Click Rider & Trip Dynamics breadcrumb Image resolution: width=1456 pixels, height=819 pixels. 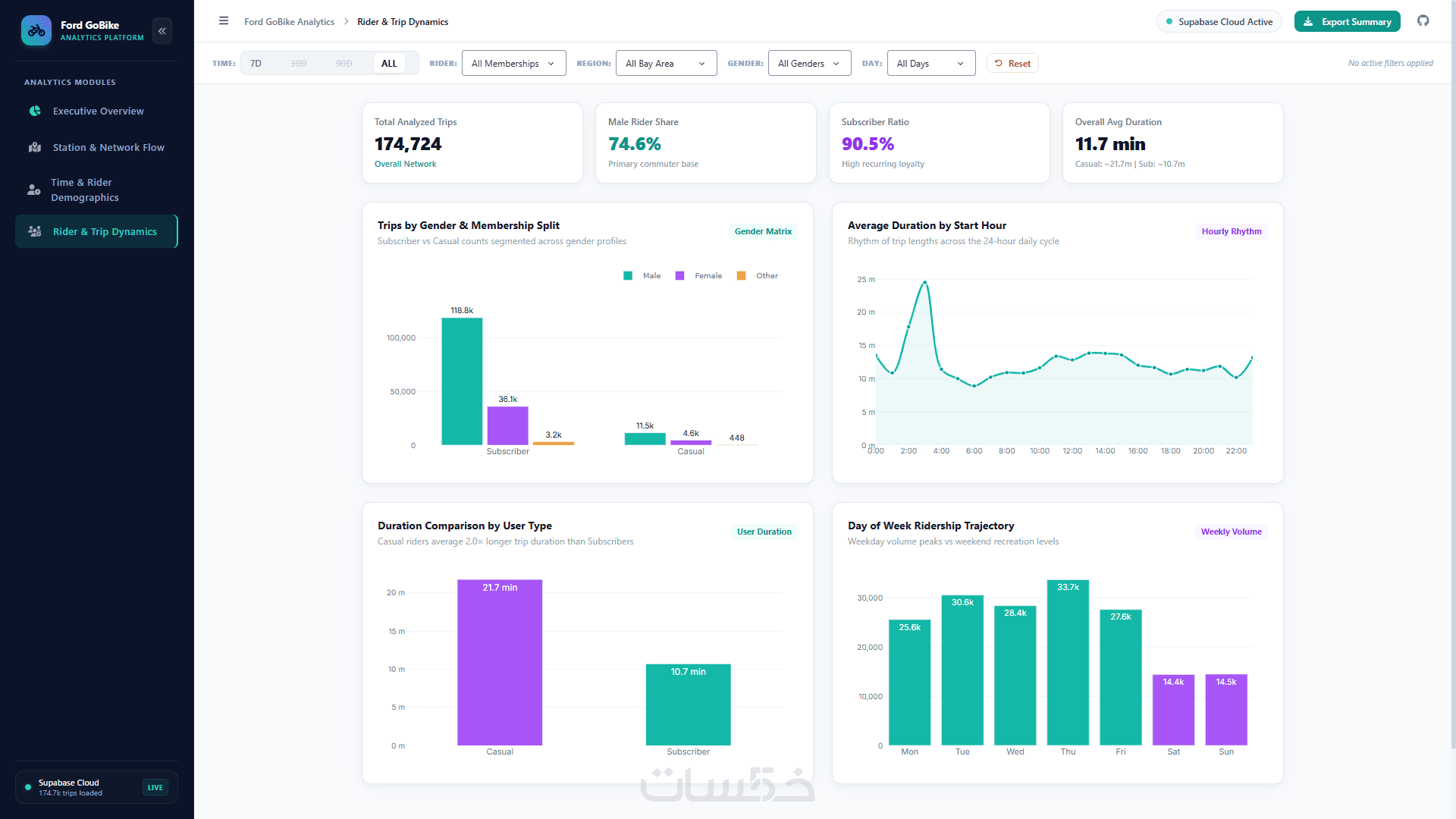(403, 22)
